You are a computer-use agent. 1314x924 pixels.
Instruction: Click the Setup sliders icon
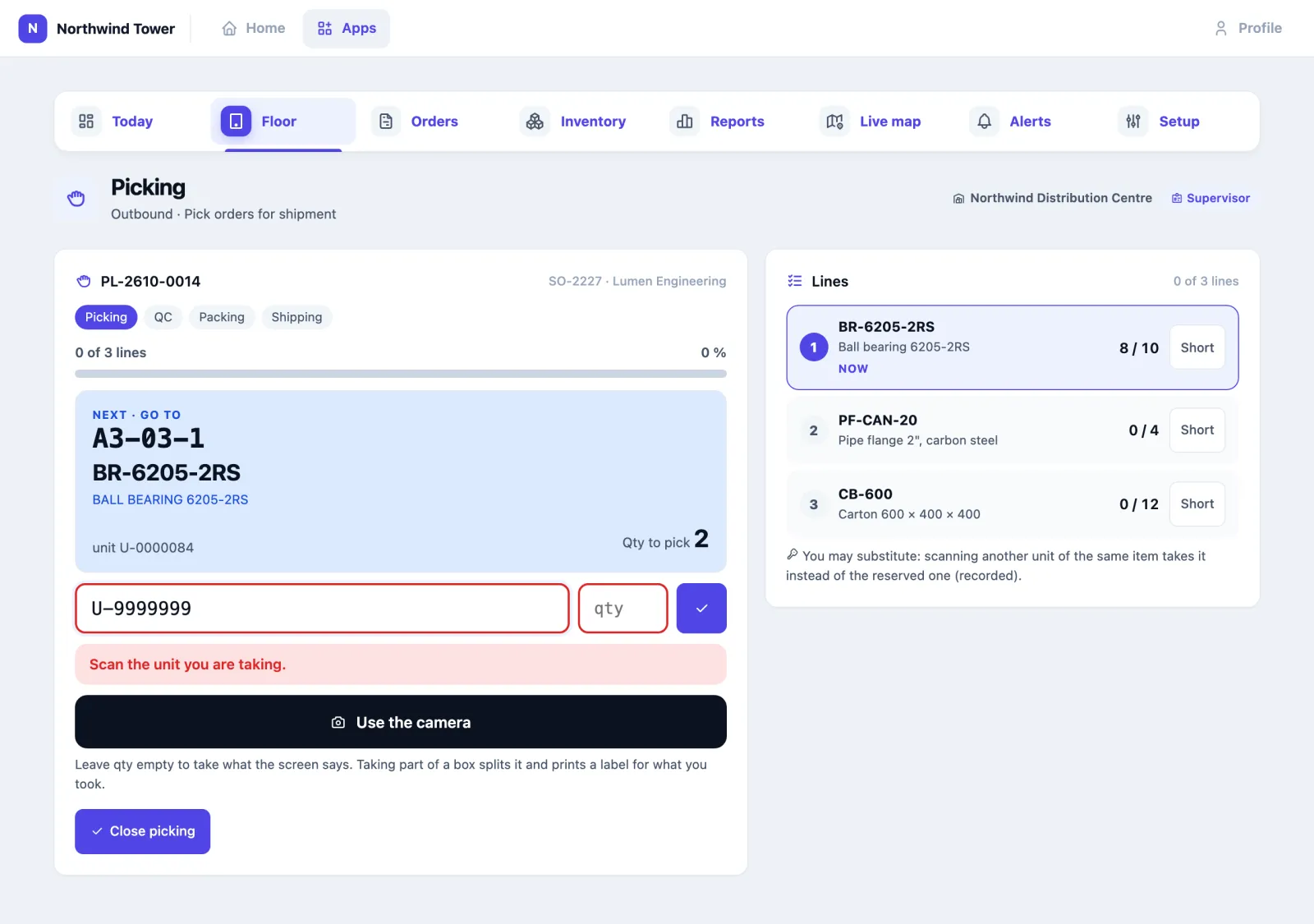(x=1133, y=122)
